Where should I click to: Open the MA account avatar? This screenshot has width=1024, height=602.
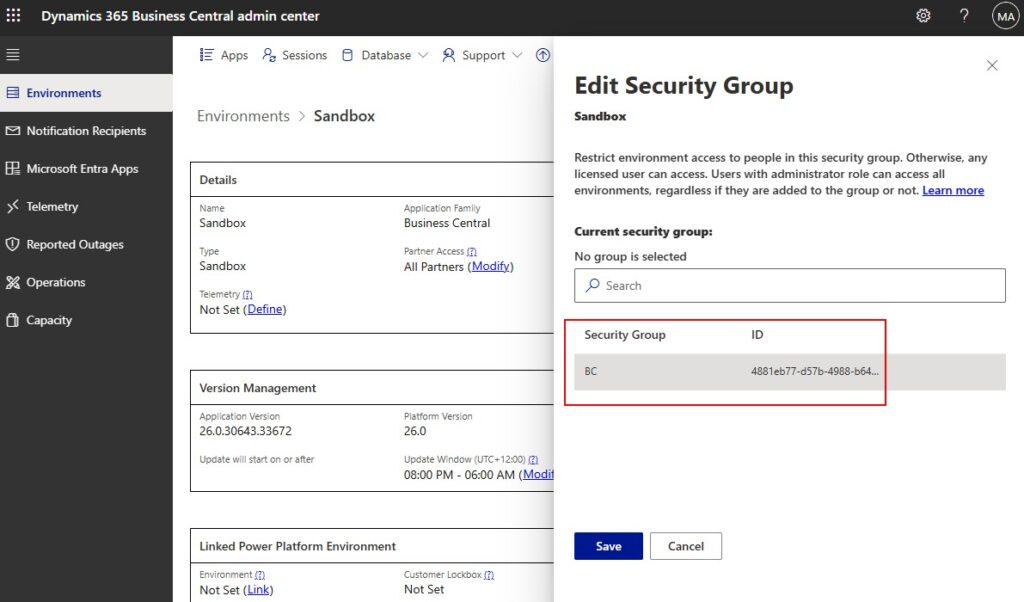click(1006, 16)
